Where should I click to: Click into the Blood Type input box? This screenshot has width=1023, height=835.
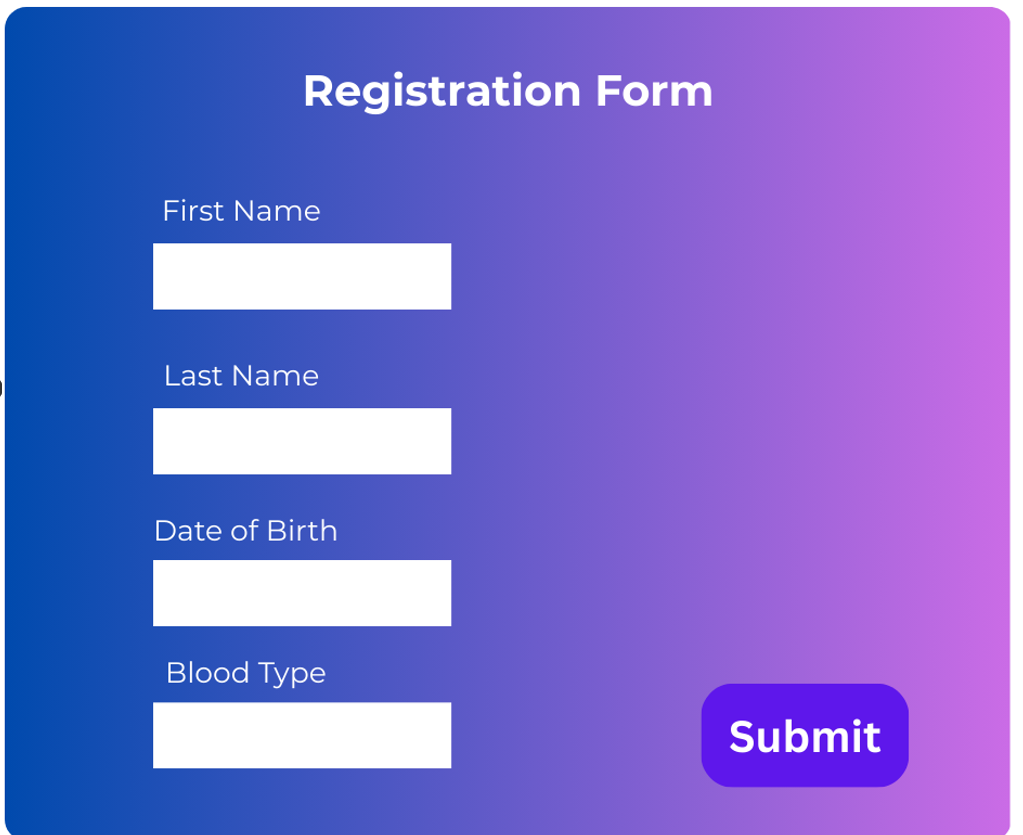(x=302, y=735)
